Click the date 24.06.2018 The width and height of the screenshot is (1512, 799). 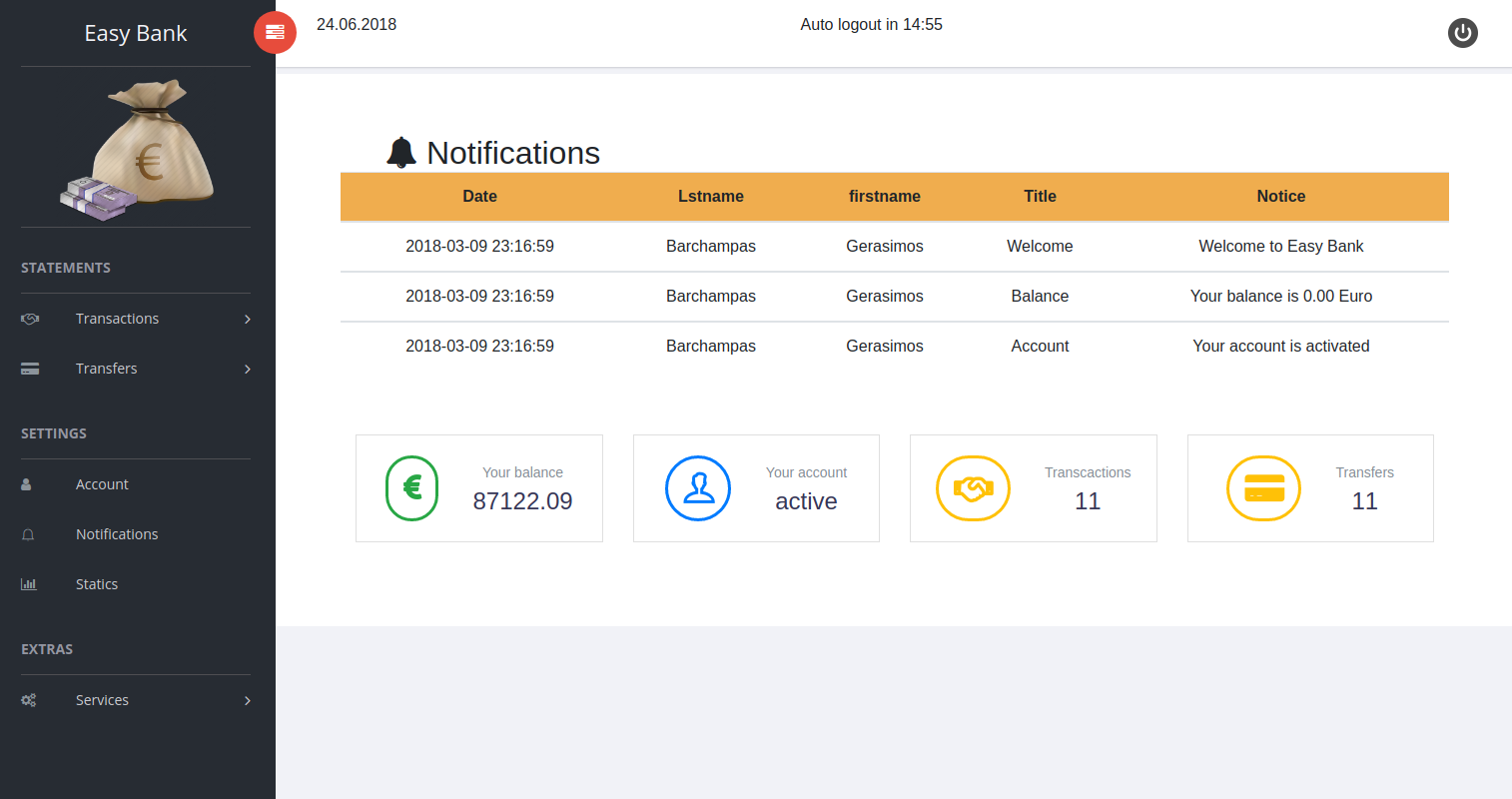click(x=357, y=25)
